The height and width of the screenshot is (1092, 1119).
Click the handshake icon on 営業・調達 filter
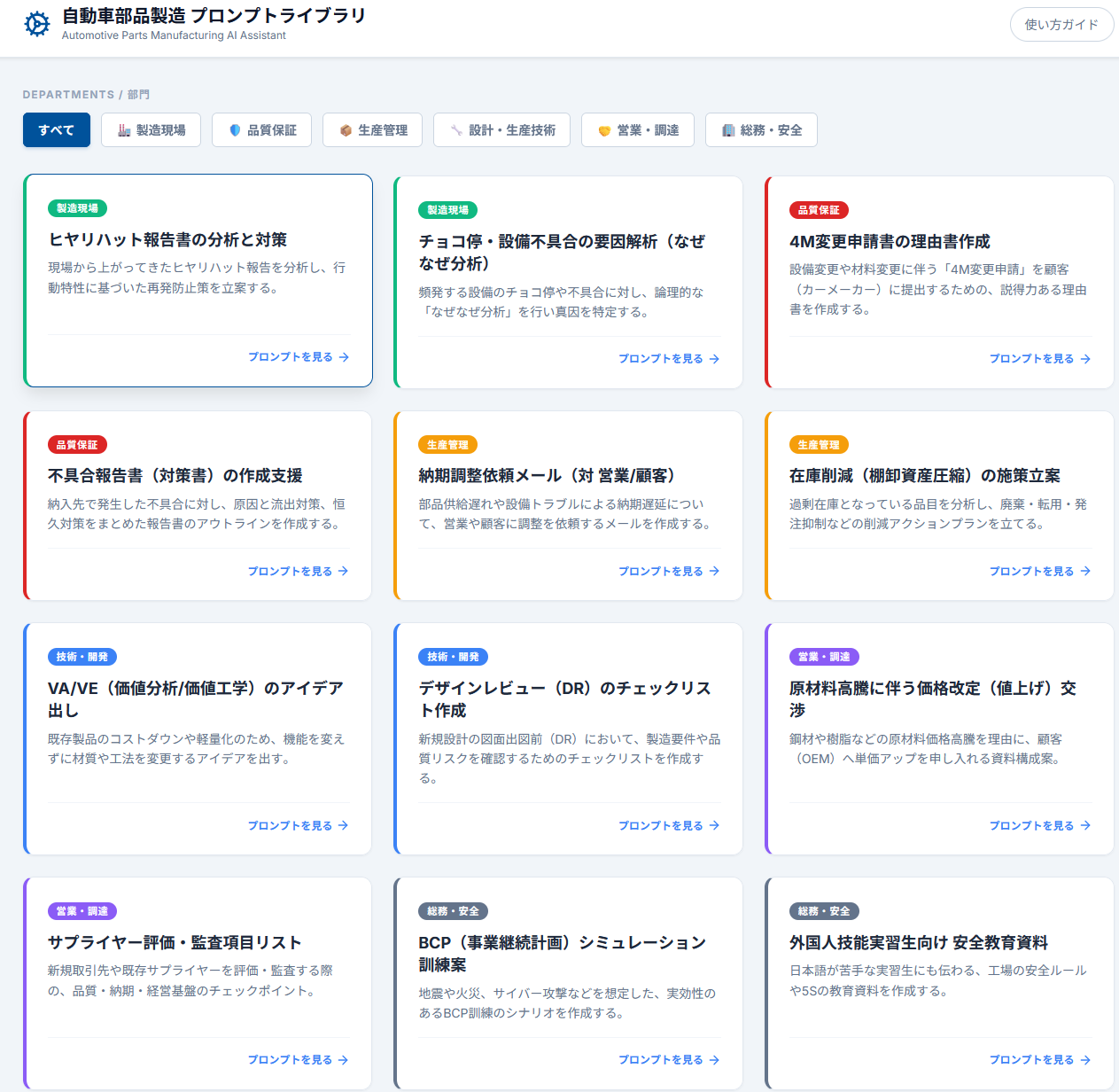[x=604, y=130]
